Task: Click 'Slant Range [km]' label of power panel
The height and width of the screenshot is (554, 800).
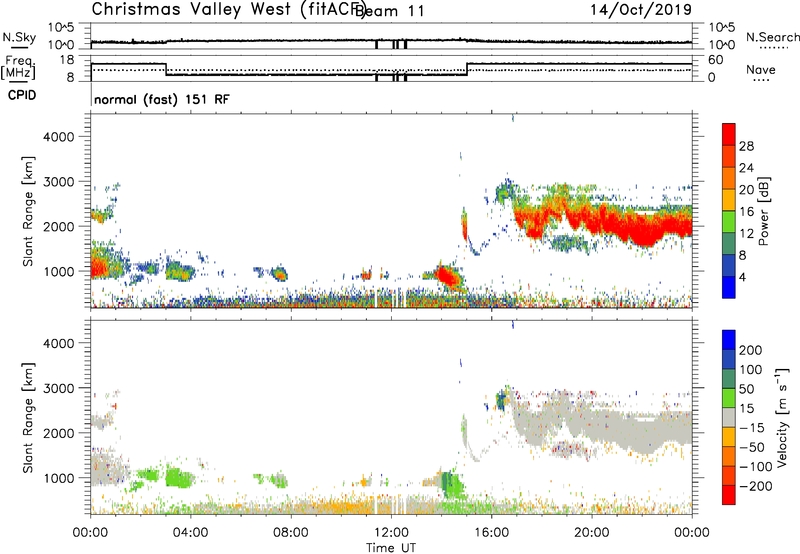Action: click(27, 211)
